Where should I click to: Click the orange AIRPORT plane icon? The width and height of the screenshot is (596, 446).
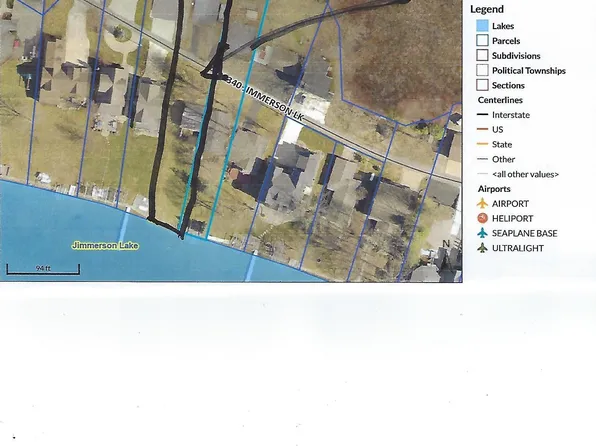[x=482, y=203]
